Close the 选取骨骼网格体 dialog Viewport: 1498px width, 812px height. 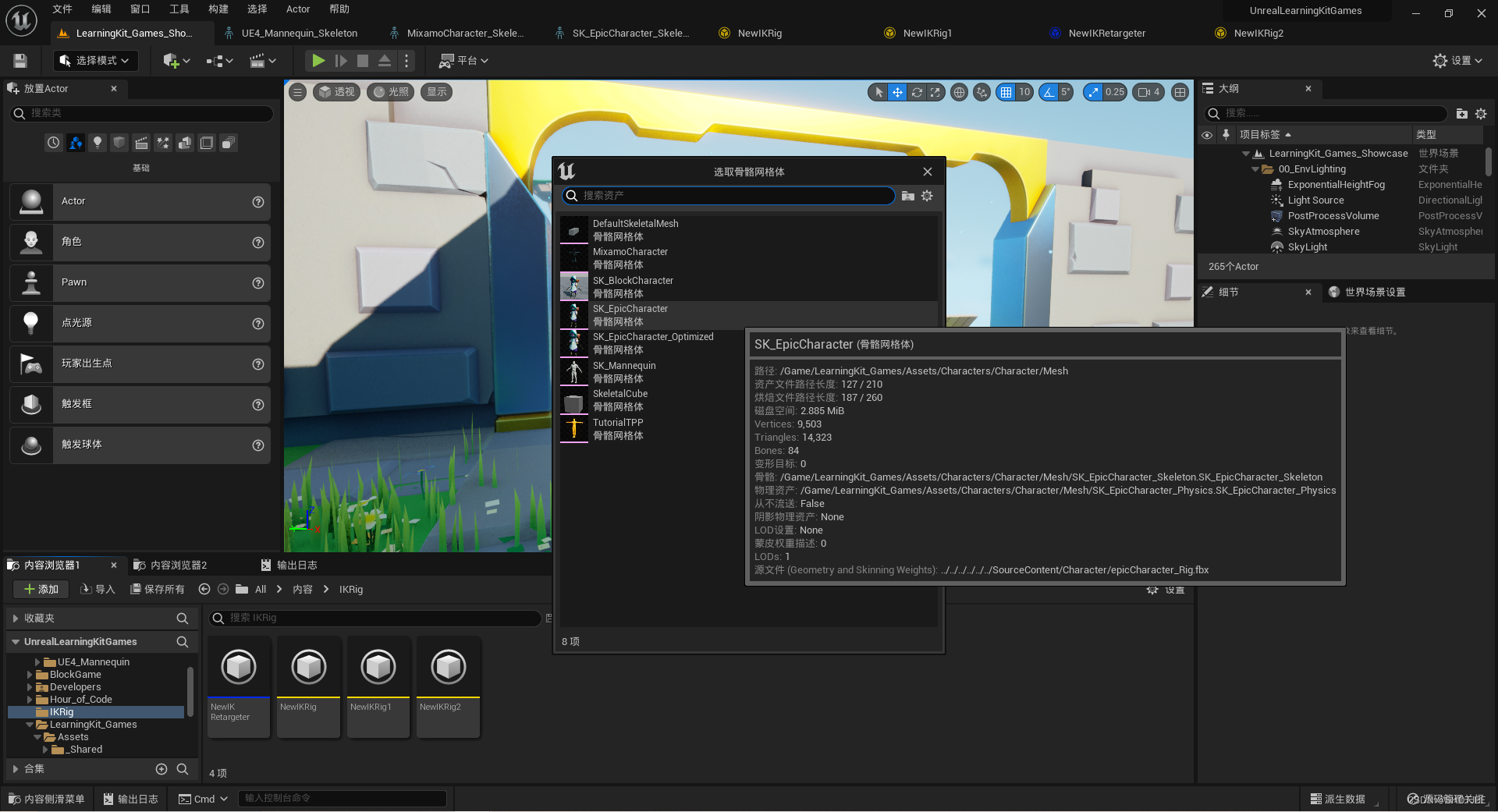click(928, 172)
